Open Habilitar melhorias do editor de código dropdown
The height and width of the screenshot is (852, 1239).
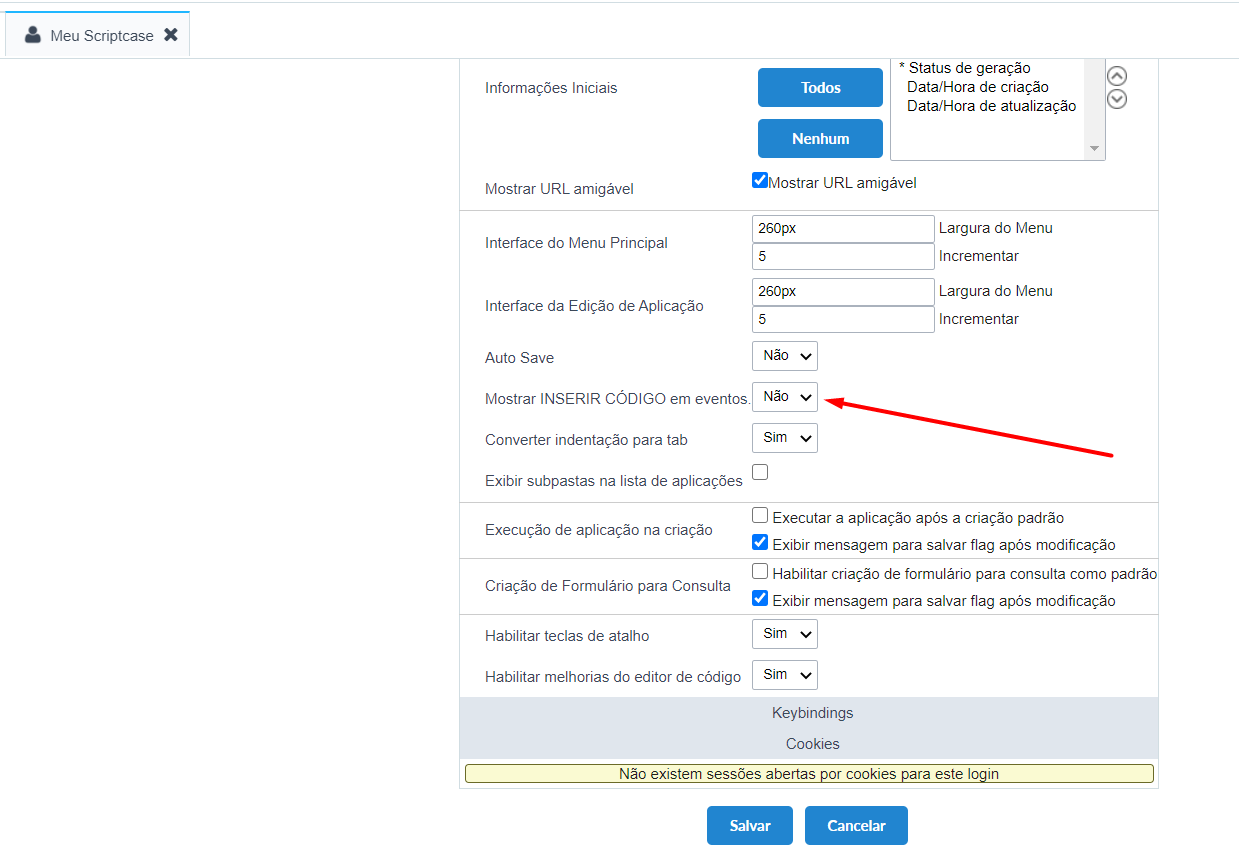785,675
